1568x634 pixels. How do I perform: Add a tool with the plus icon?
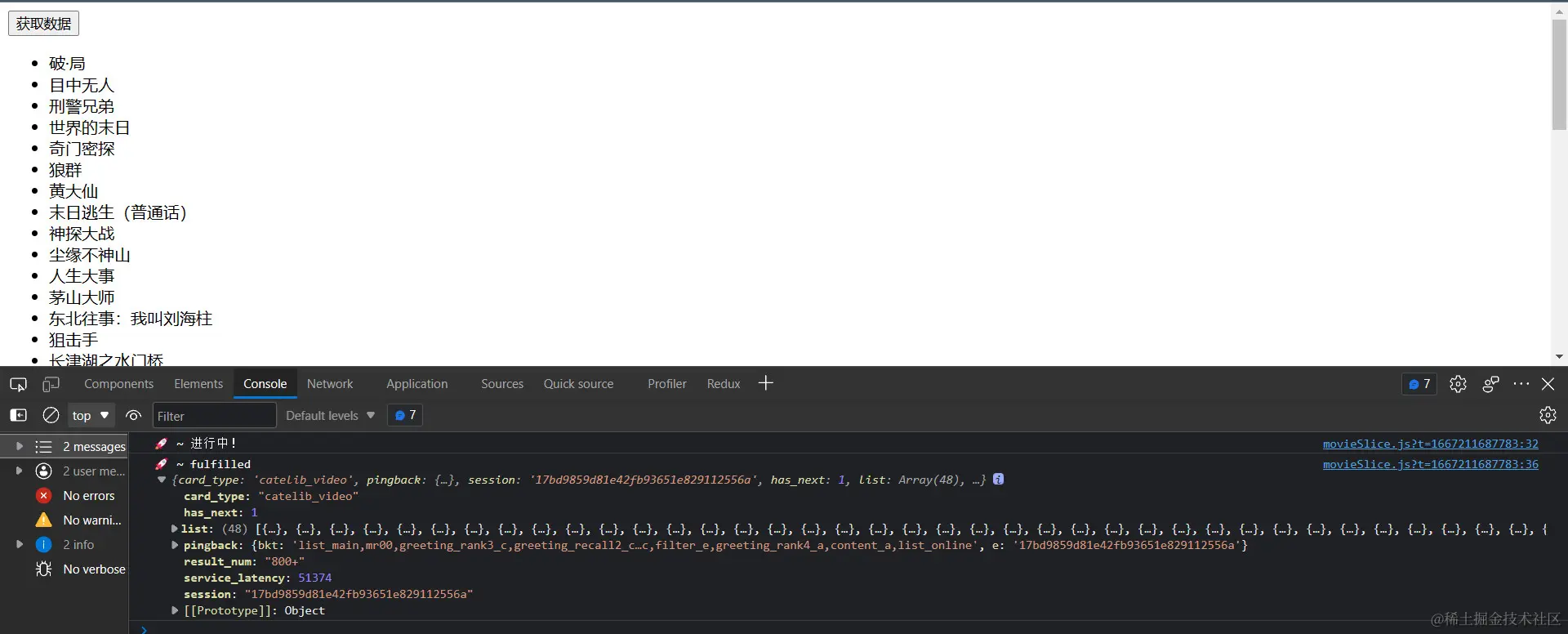point(765,383)
